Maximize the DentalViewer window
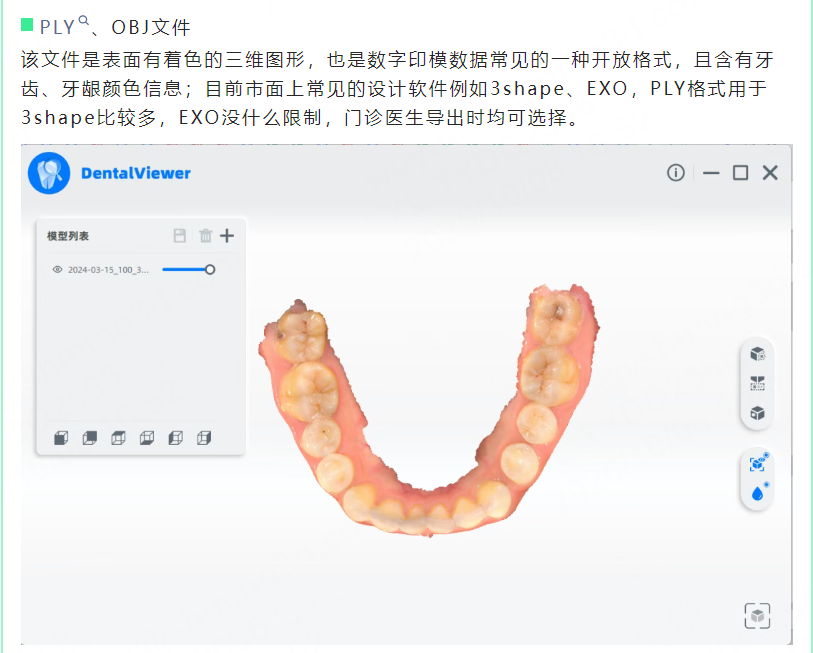The height and width of the screenshot is (653, 813). [740, 173]
